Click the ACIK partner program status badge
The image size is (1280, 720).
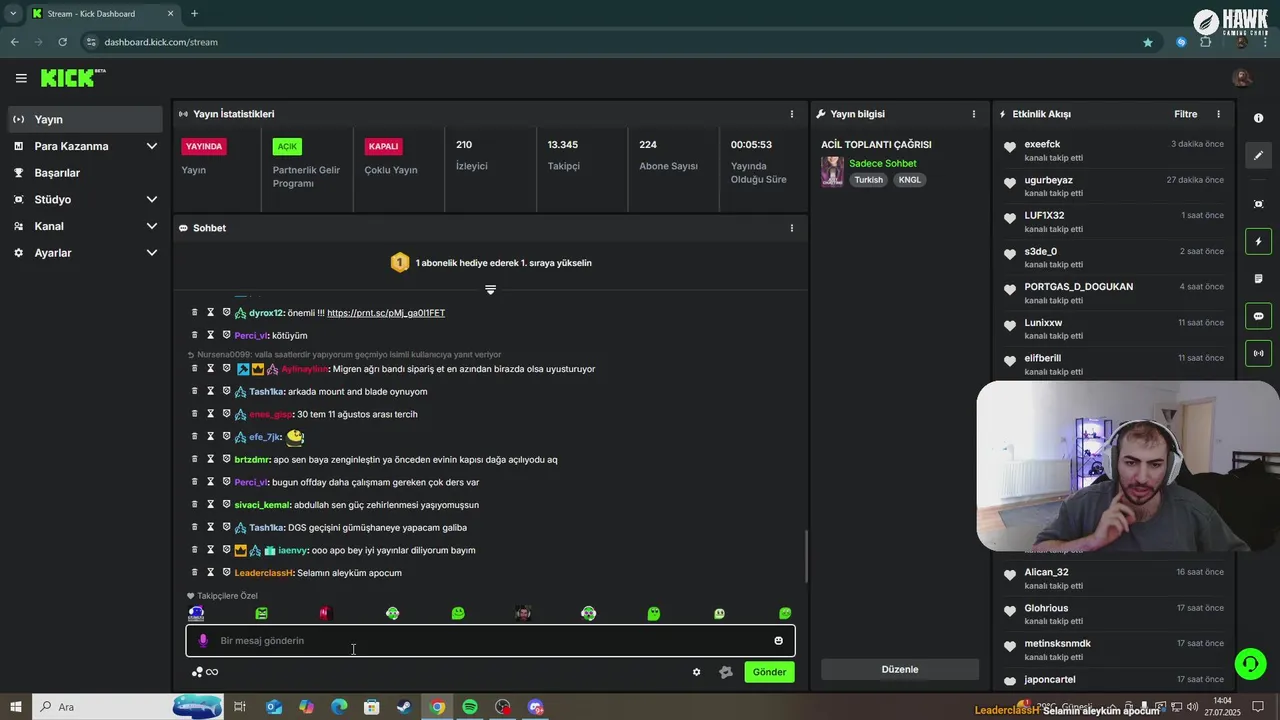(287, 146)
